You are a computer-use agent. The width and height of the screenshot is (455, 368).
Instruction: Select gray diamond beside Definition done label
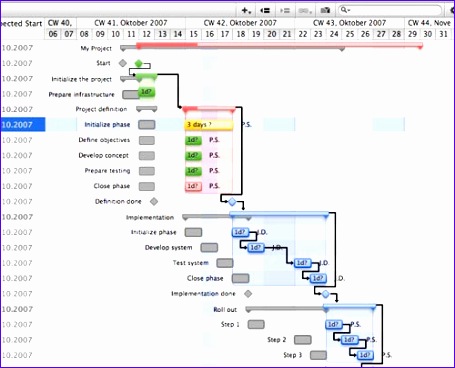[x=154, y=201]
